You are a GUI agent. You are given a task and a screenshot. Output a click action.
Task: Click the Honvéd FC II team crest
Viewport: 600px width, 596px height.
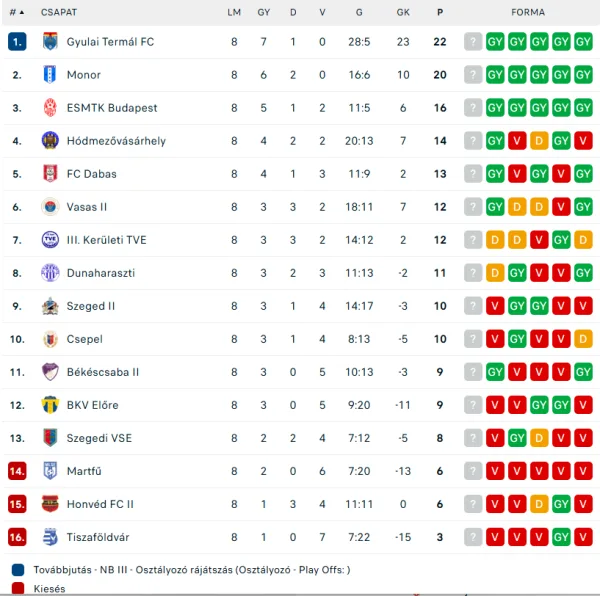(x=50, y=504)
